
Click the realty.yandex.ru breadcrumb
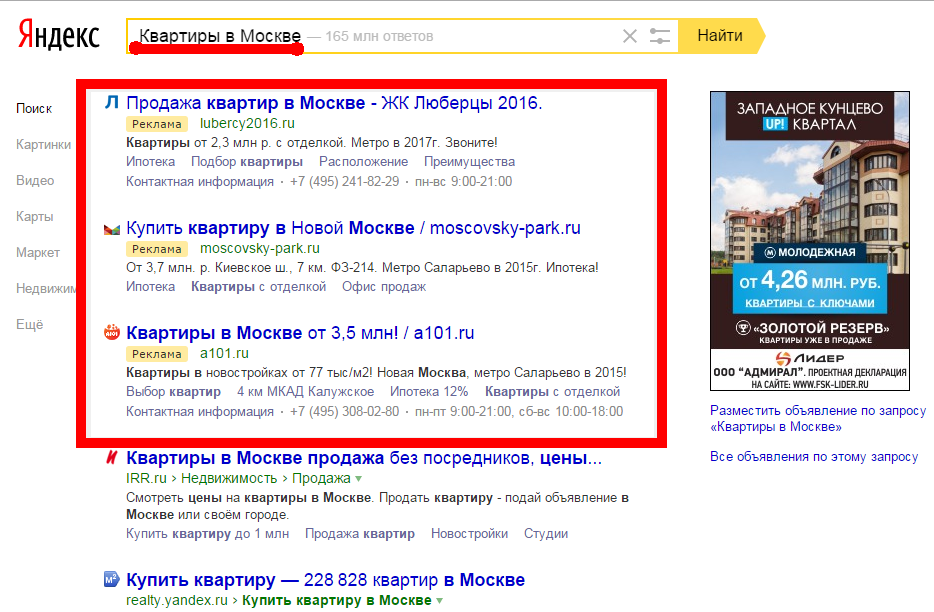point(177,601)
